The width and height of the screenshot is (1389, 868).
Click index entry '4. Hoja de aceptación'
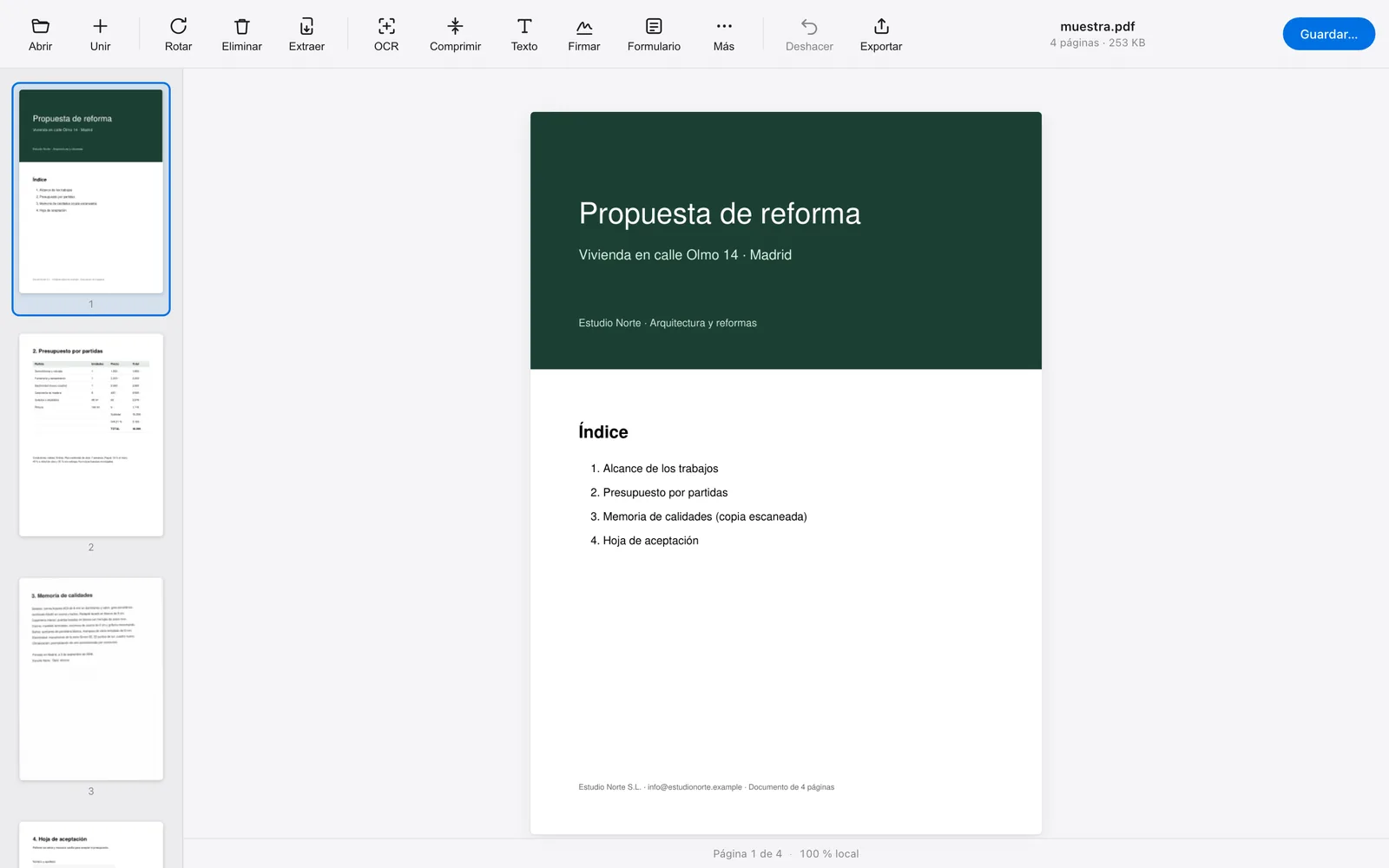coord(644,541)
